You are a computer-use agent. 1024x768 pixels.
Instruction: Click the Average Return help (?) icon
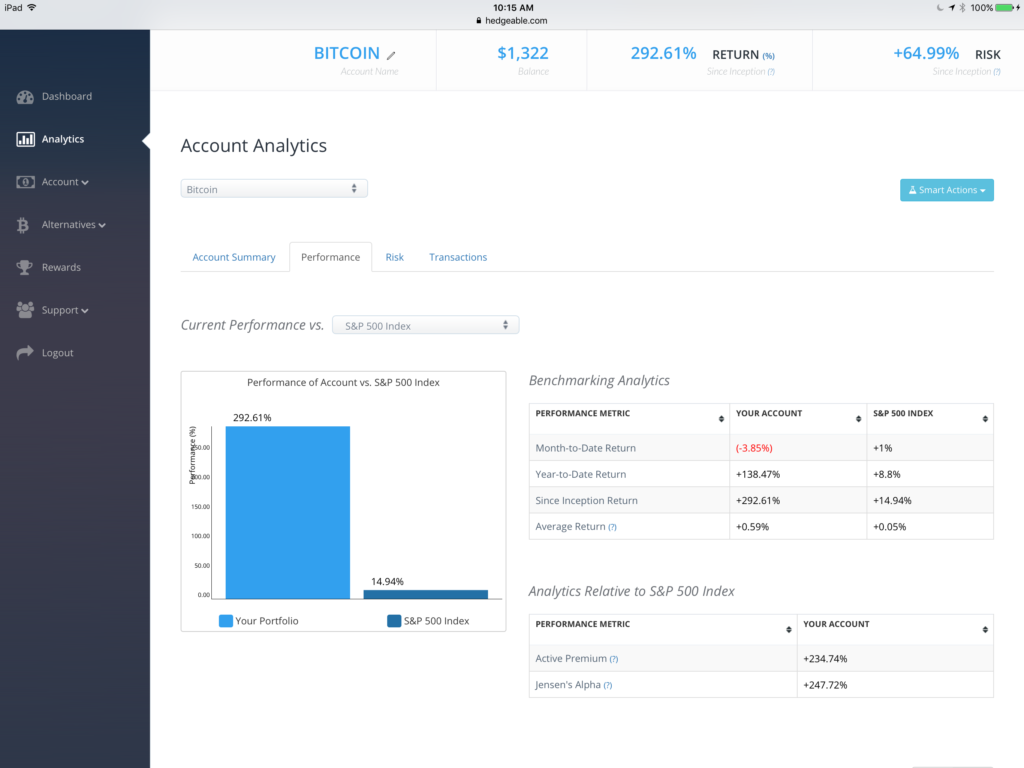point(612,527)
